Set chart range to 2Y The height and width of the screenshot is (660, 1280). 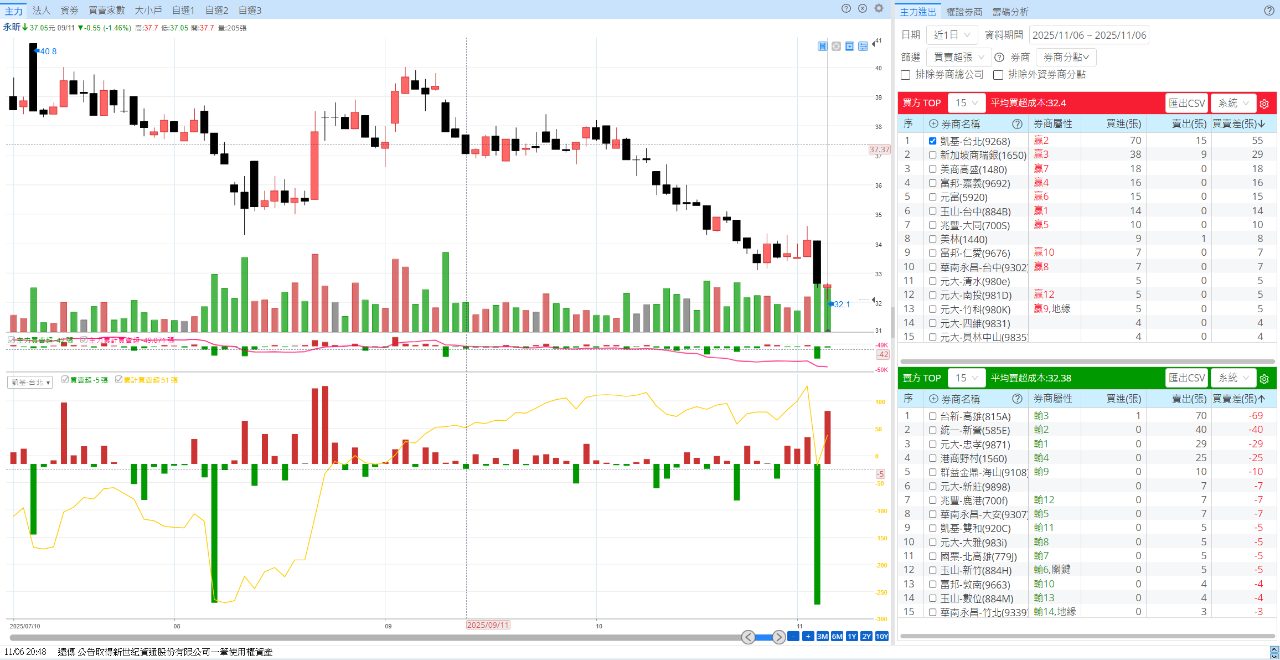tap(866, 636)
